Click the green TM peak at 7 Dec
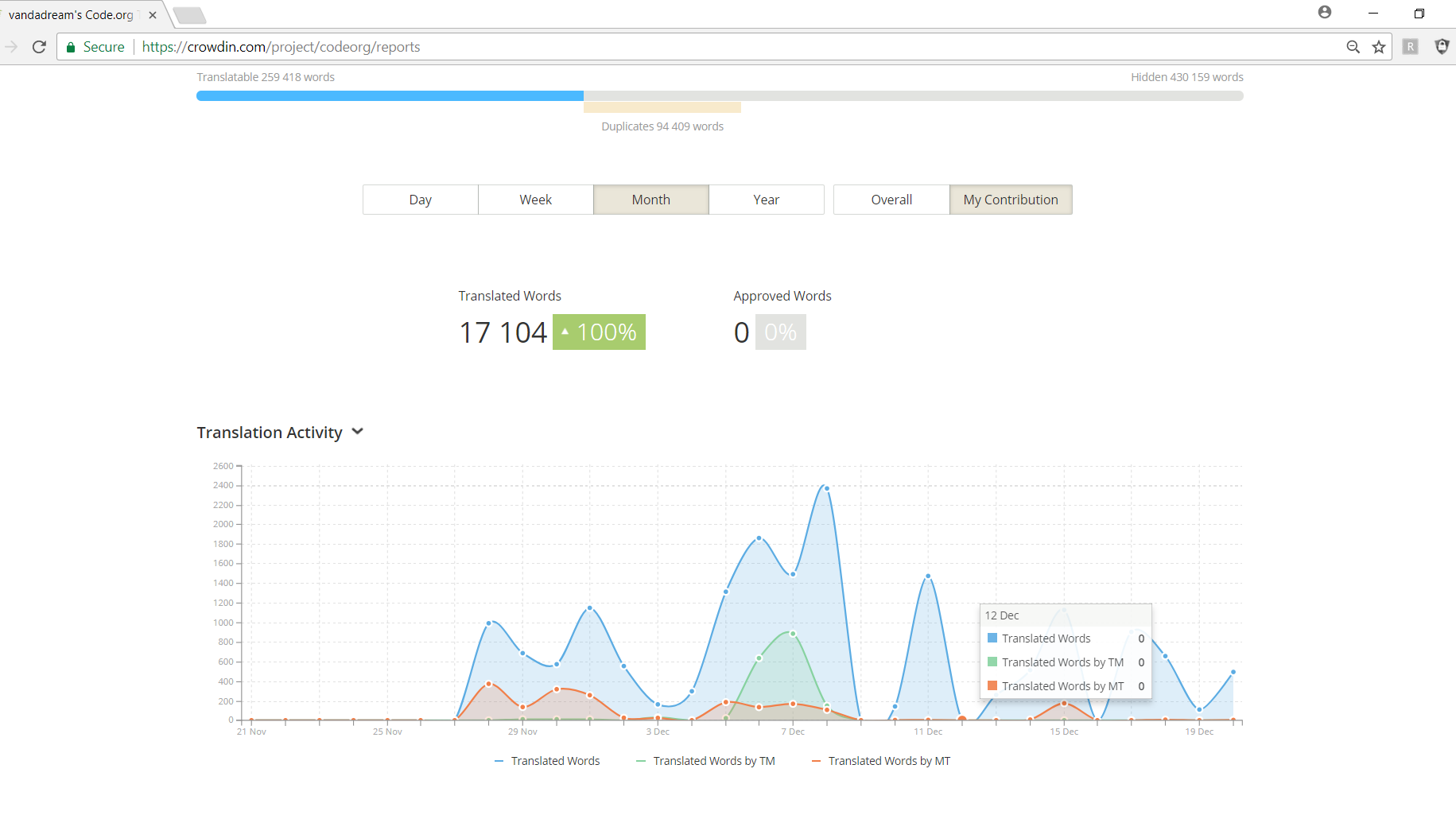The image size is (1456, 819). 793,634
